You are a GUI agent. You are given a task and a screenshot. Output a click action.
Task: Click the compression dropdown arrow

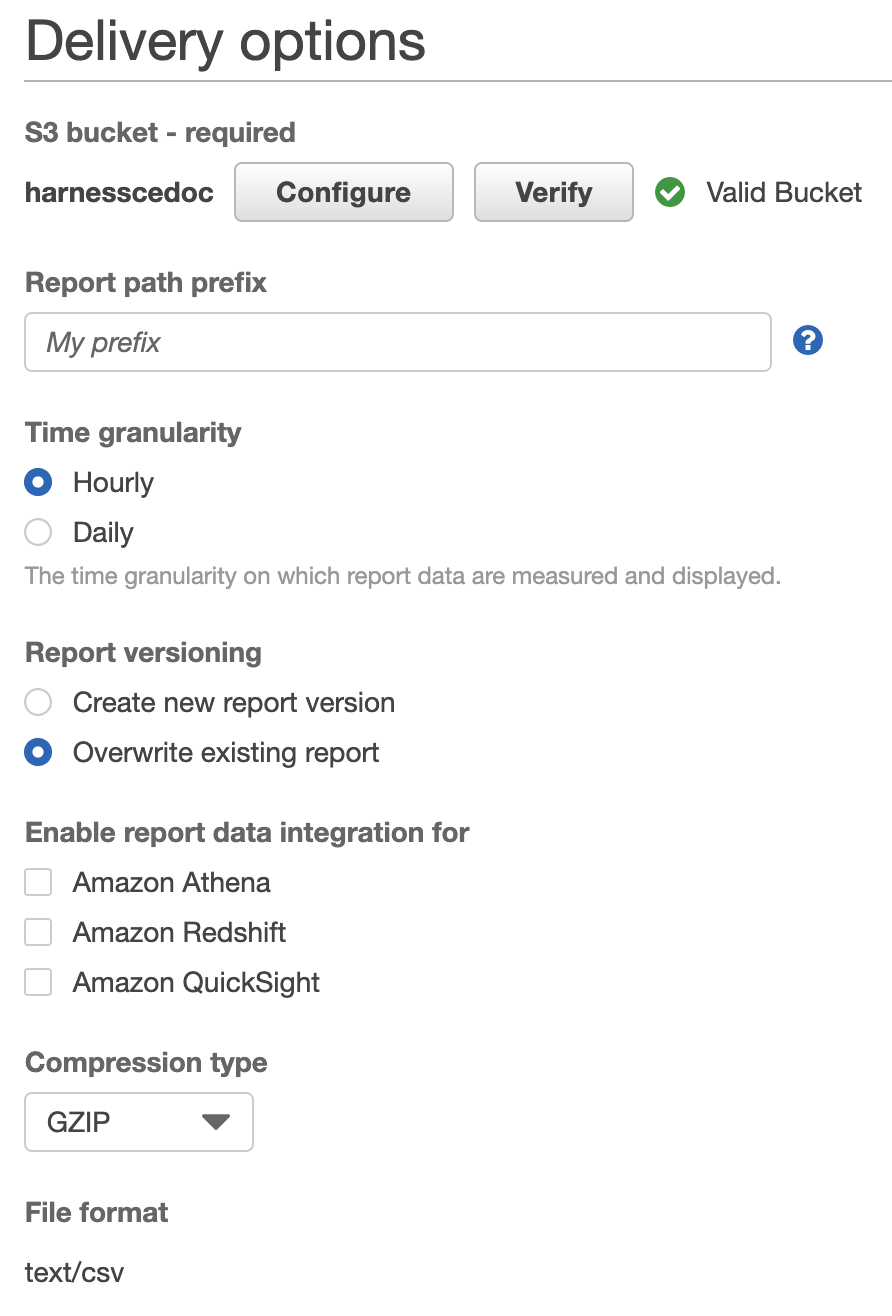tap(216, 1122)
